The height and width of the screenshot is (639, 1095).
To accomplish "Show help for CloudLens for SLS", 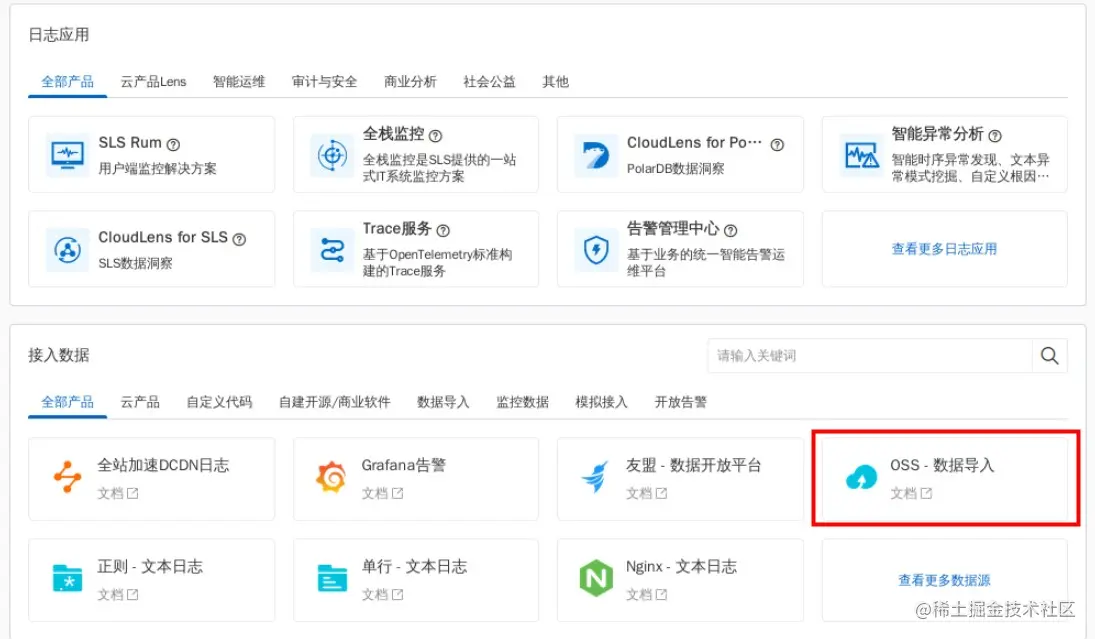I will click(239, 239).
